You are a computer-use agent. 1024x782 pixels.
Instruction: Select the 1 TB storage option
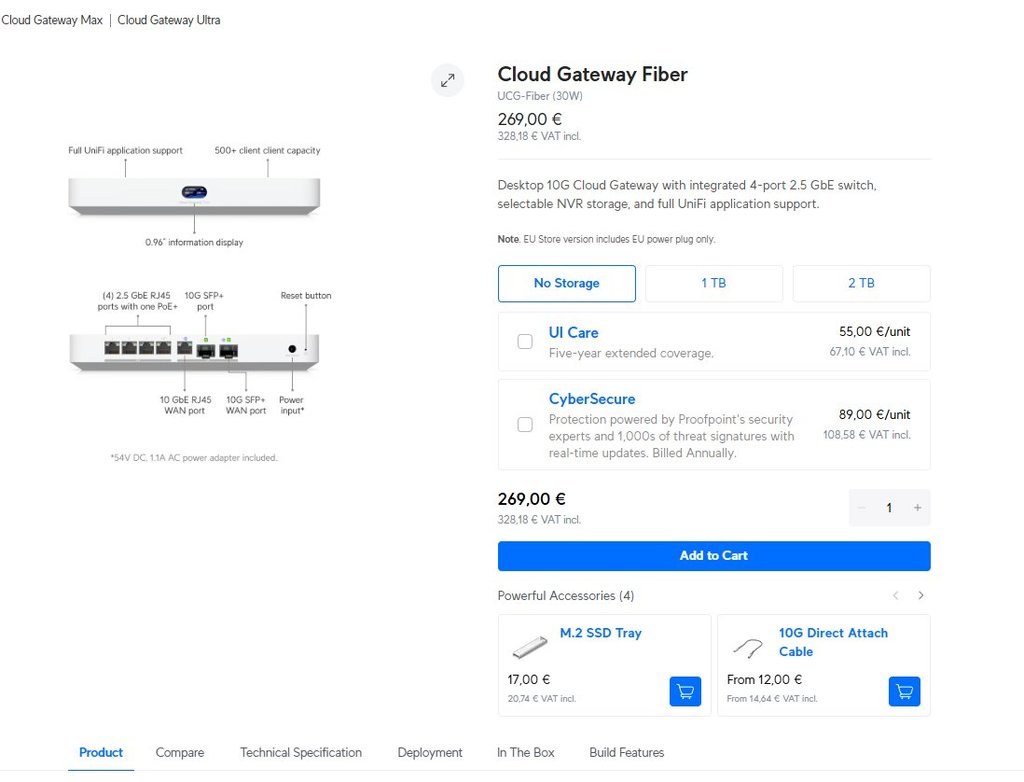[x=714, y=284]
